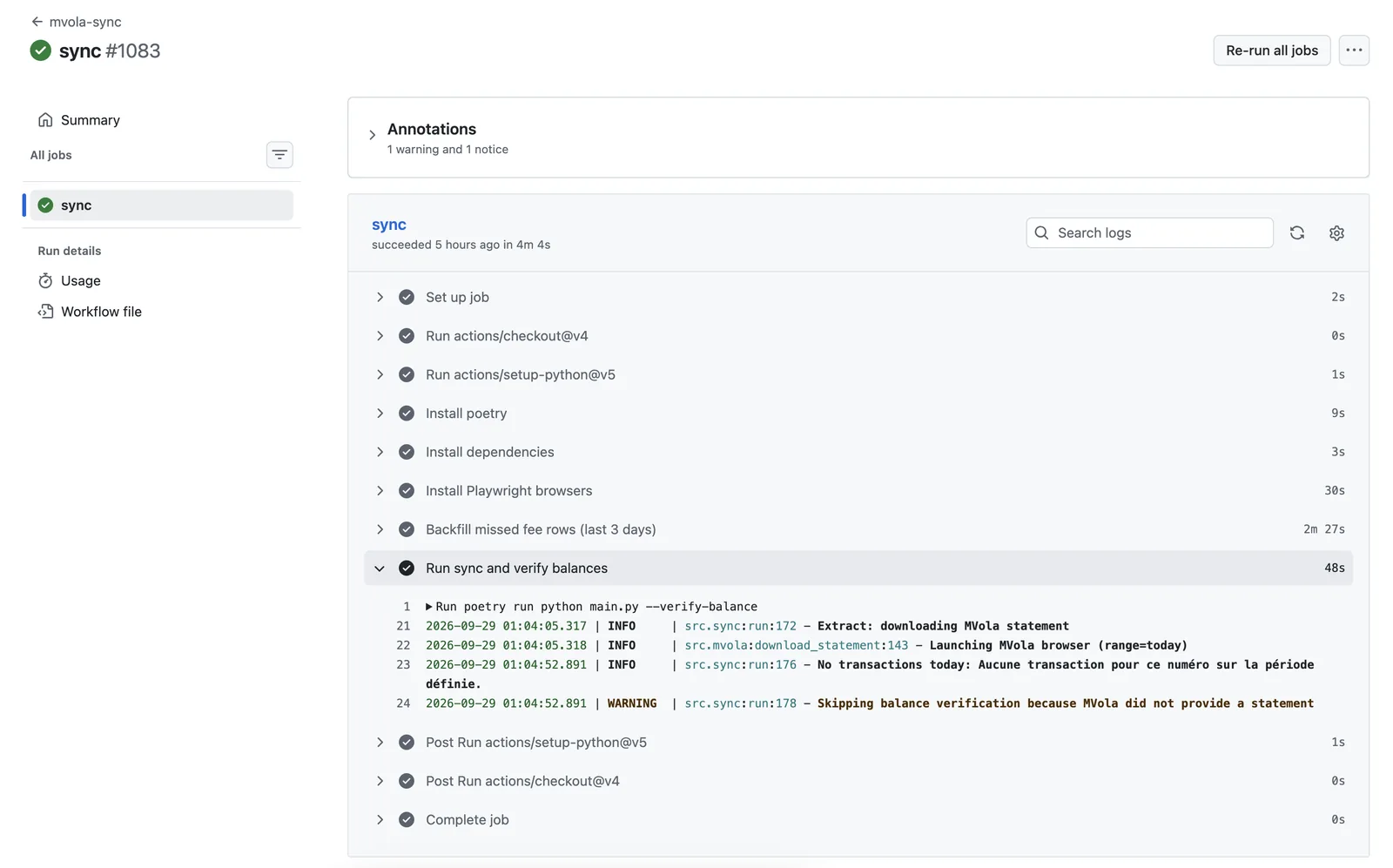Select the sync job in sidebar

pos(162,205)
